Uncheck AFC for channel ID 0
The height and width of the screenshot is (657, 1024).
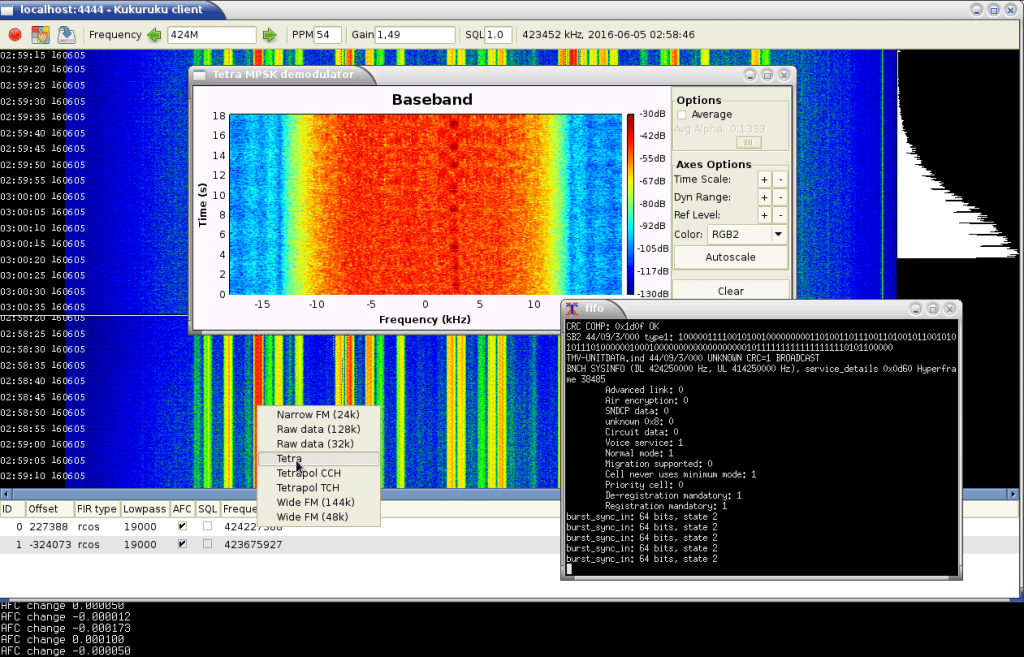point(181,526)
